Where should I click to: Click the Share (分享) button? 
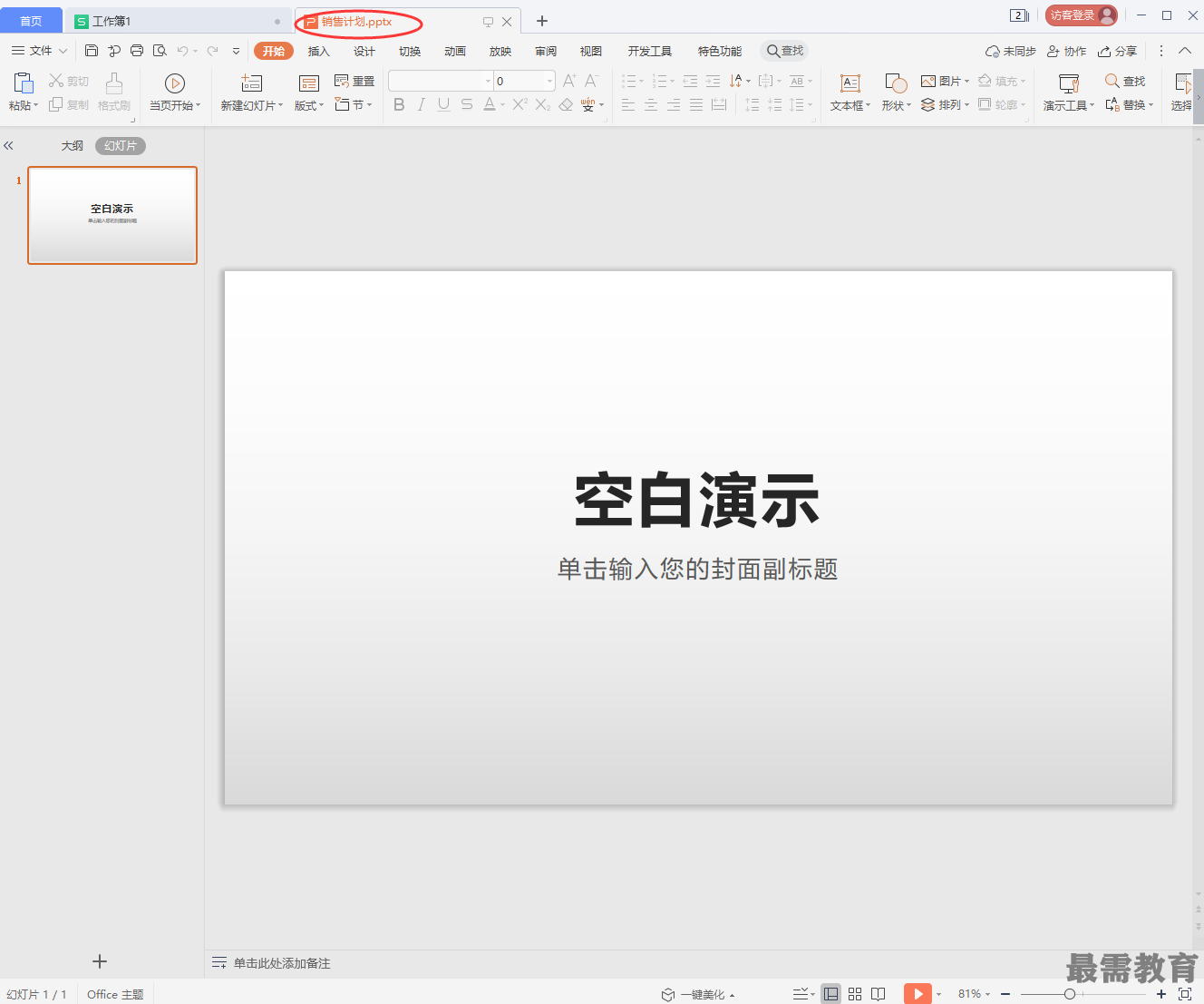(x=1117, y=51)
